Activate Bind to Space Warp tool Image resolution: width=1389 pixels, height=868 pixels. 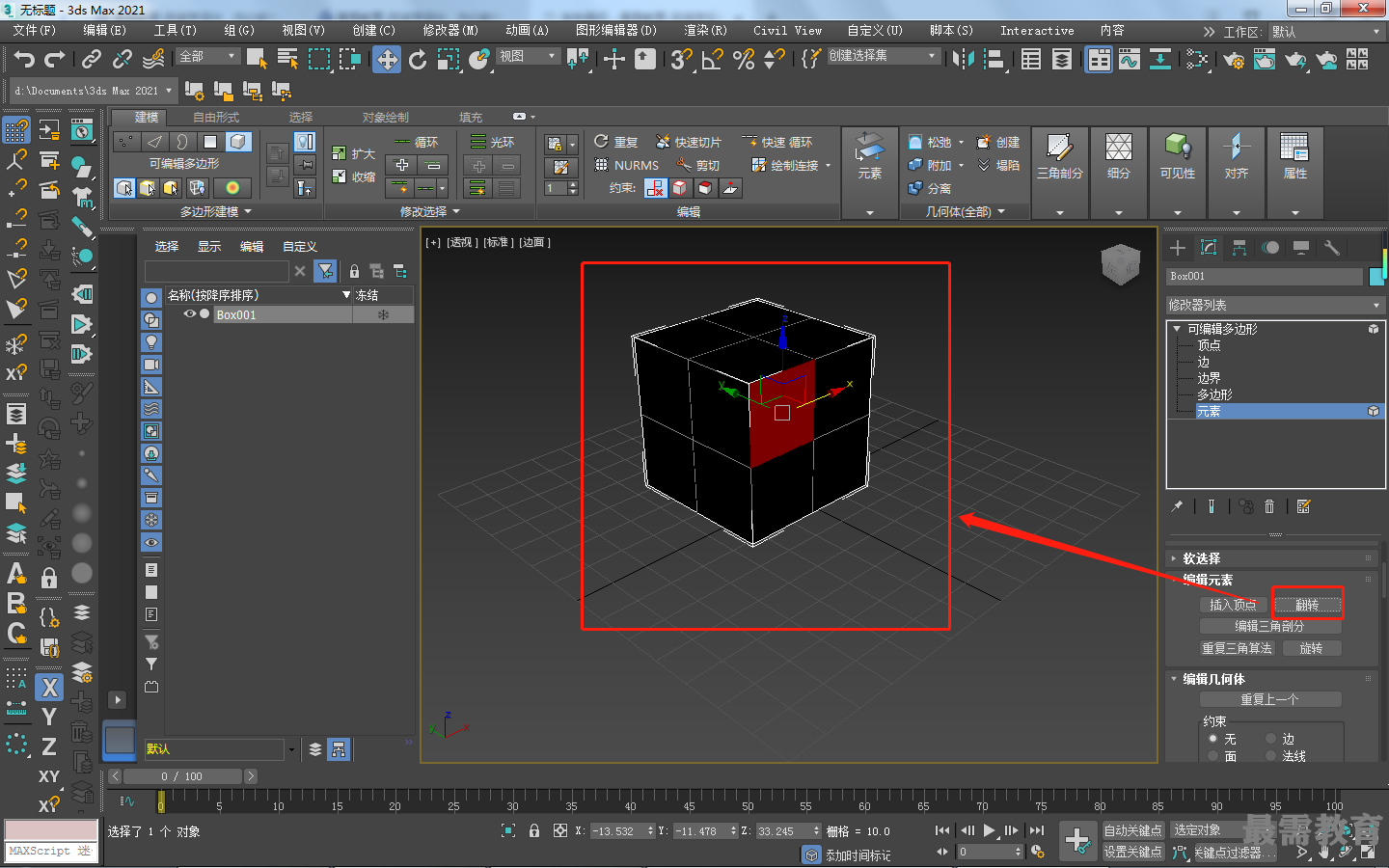pyautogui.click(x=153, y=60)
